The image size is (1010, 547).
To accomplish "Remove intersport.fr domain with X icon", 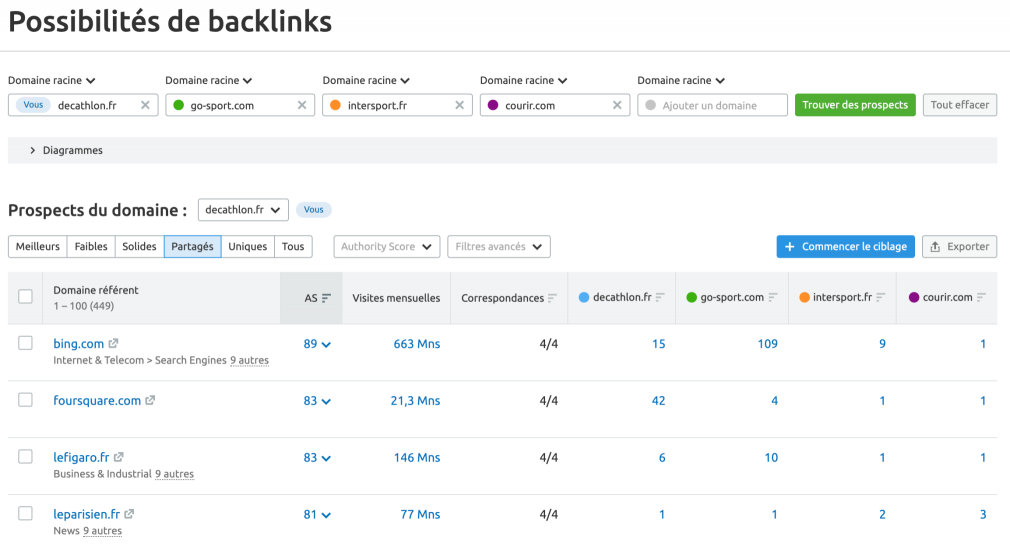I will coord(459,105).
